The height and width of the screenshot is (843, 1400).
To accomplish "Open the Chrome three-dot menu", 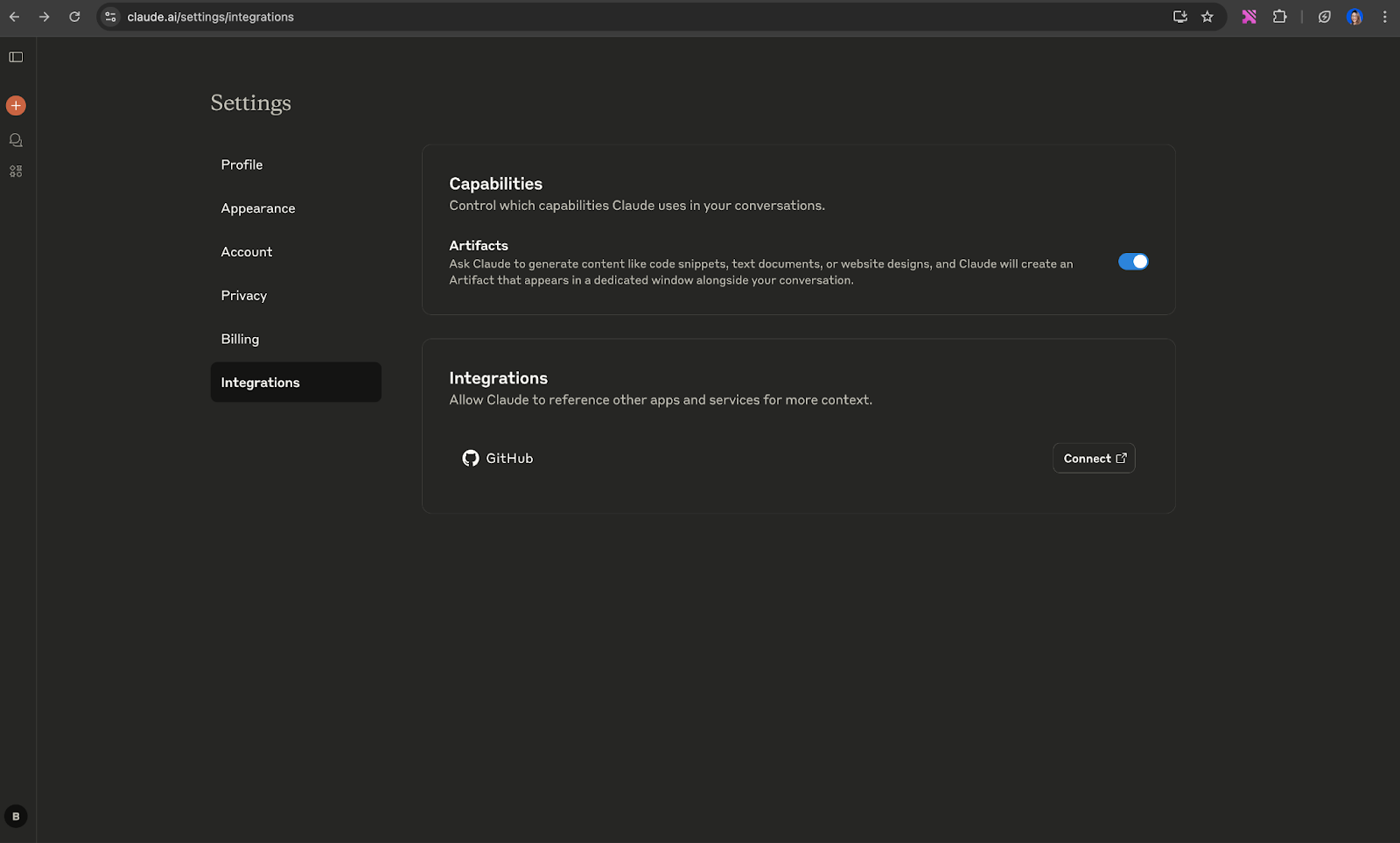I will pyautogui.click(x=1384, y=17).
